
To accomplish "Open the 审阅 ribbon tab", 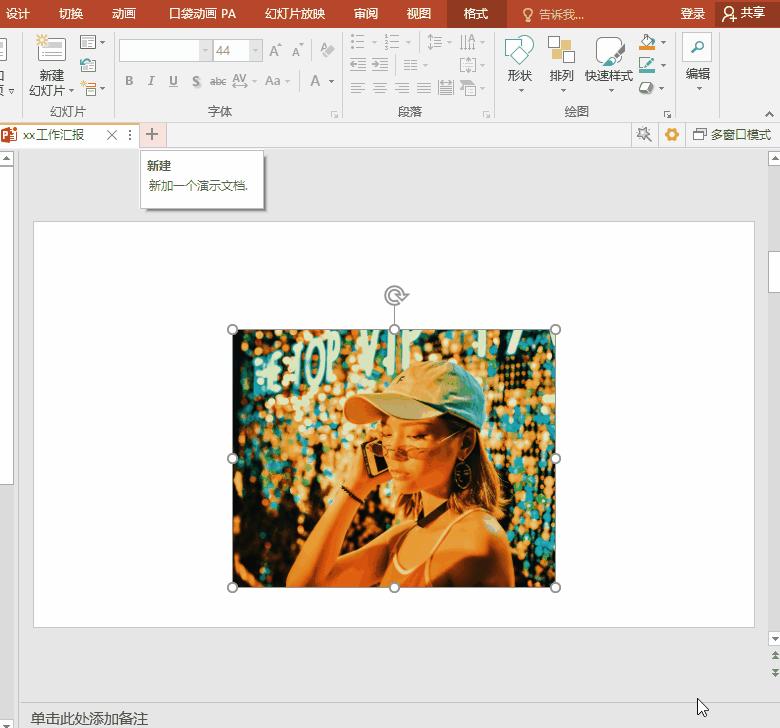I will [x=366, y=13].
